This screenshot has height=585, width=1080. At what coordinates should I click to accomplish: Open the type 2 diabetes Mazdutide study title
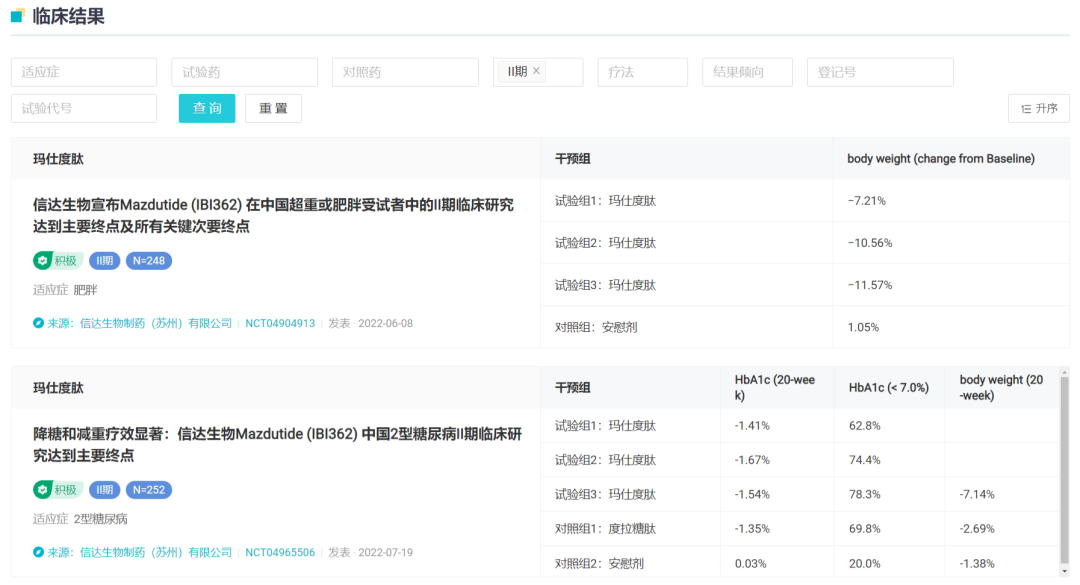pyautogui.click(x=277, y=445)
